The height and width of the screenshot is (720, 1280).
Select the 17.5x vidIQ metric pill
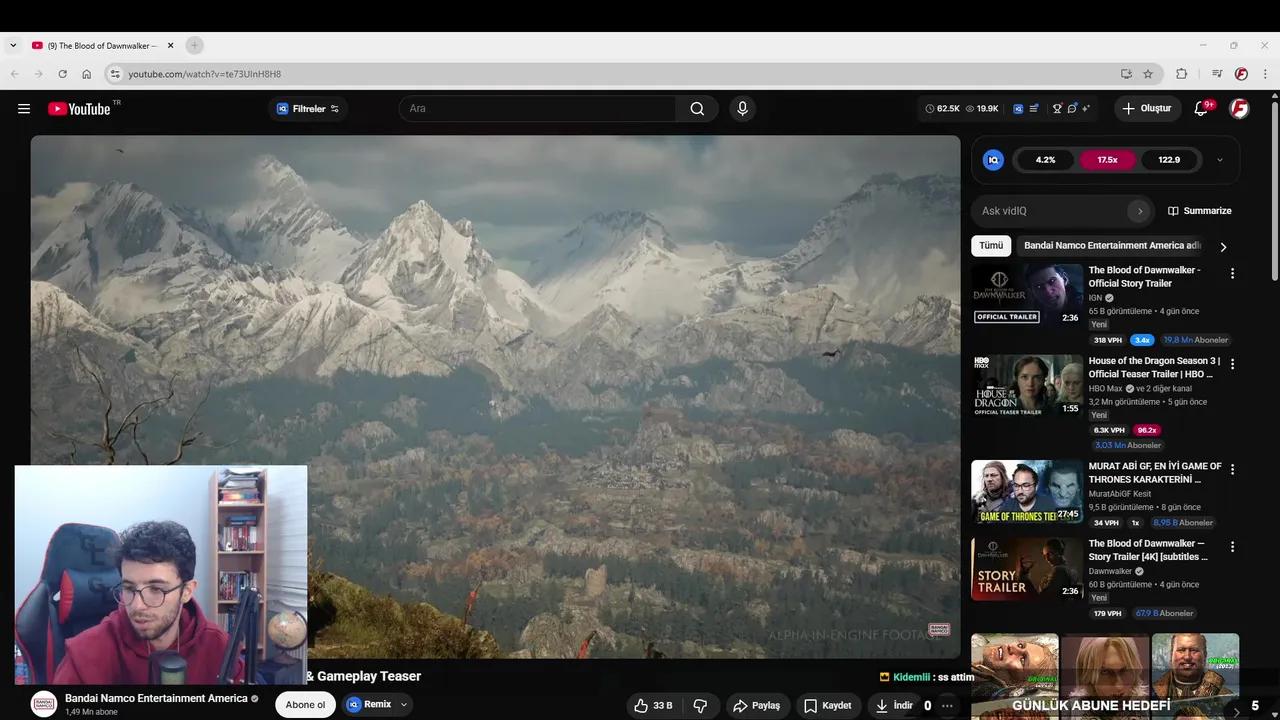(1107, 160)
